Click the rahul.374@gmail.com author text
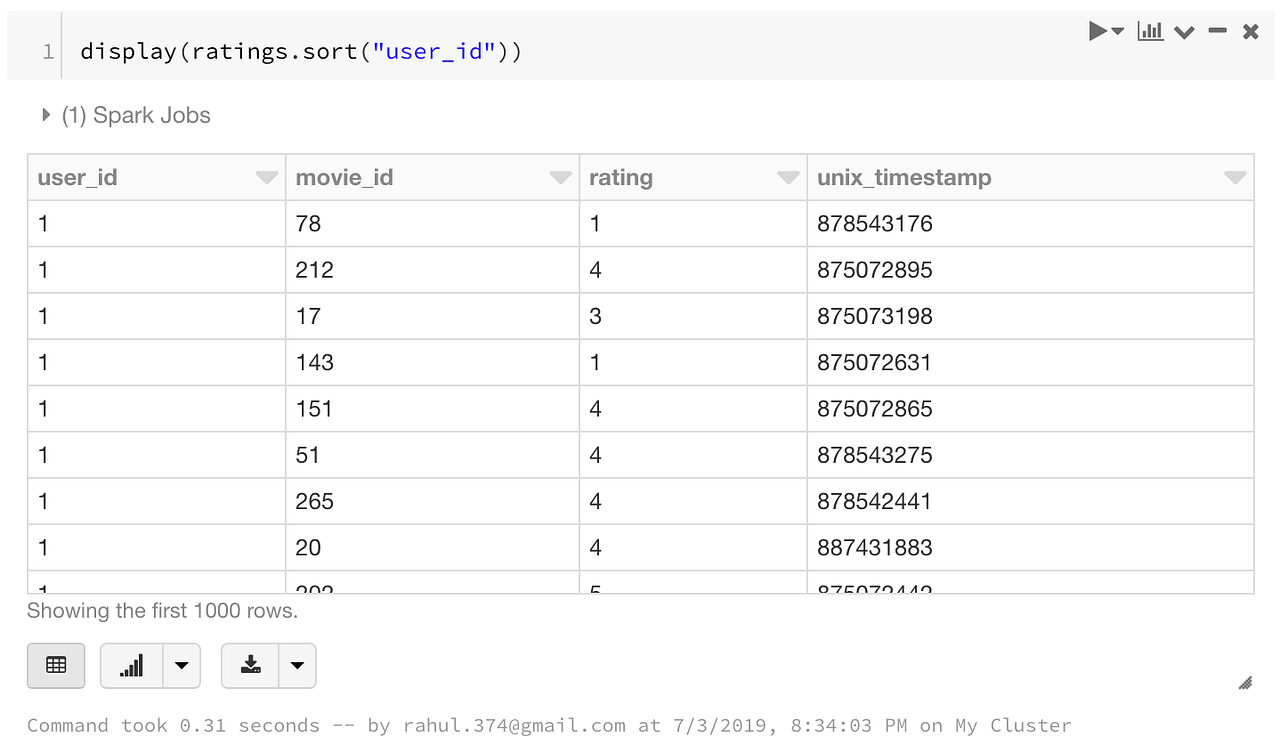 514,725
